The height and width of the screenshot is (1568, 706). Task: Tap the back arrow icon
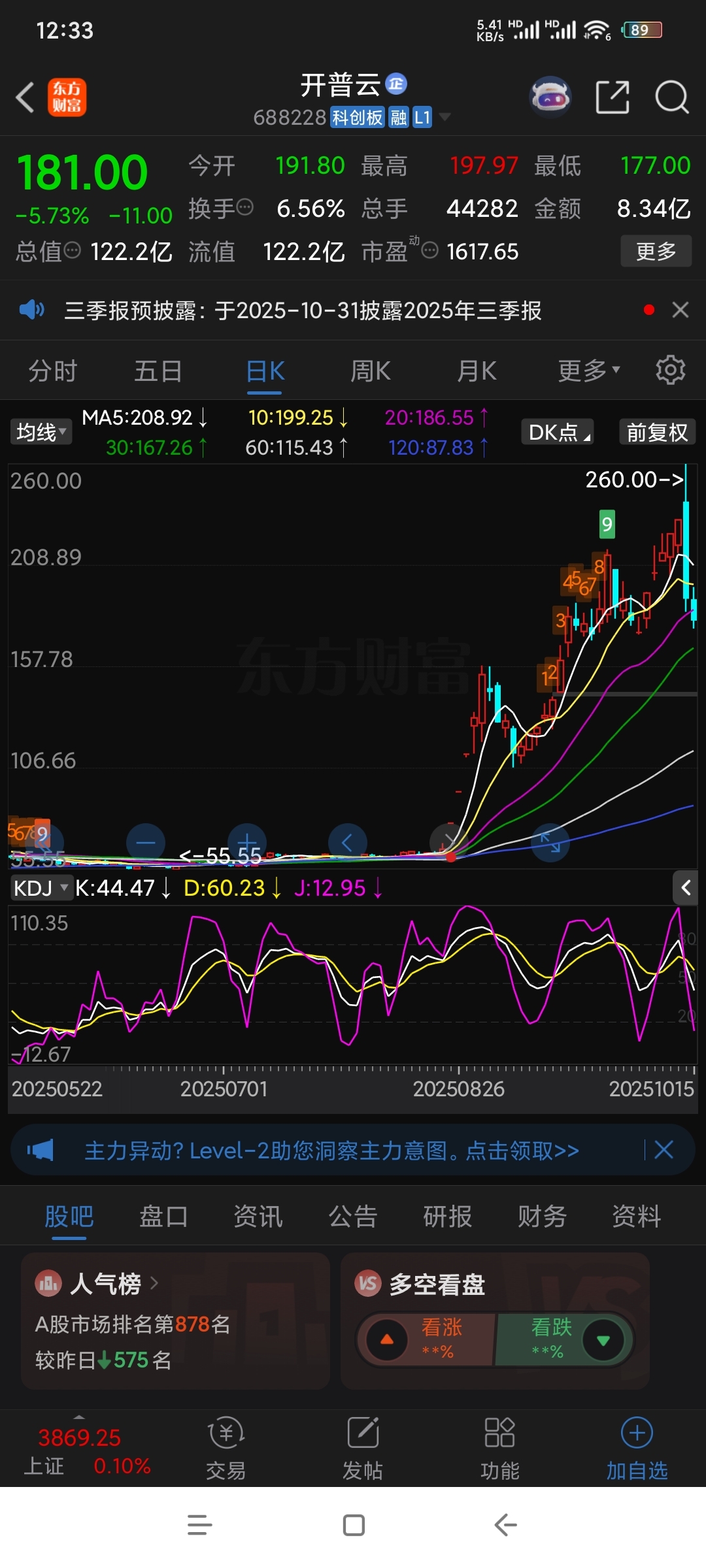click(25, 97)
